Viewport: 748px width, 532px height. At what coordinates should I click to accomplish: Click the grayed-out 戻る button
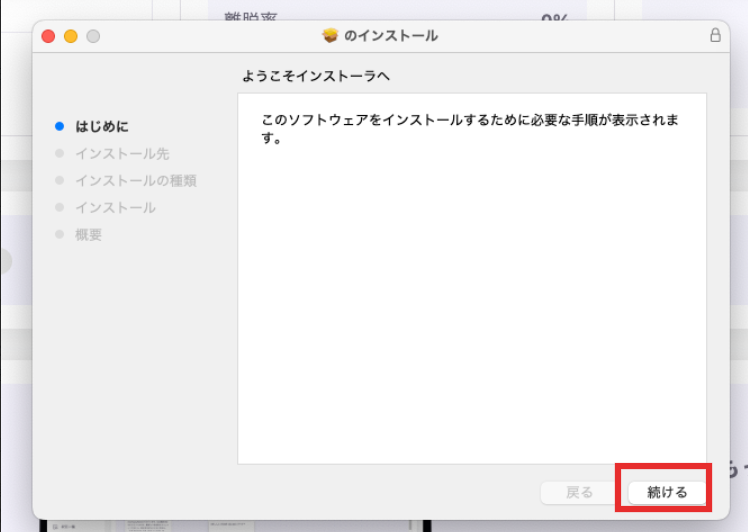click(579, 492)
